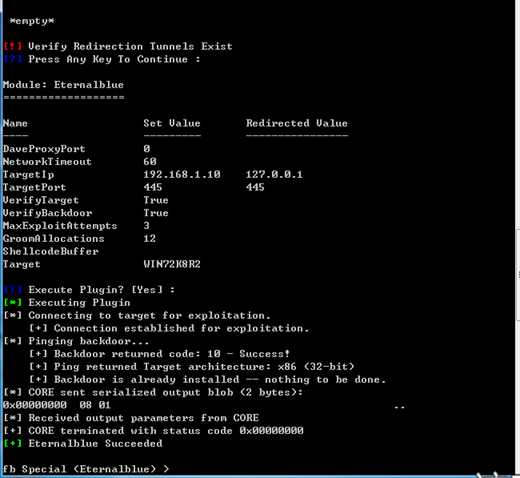Click the hex dump "0x00000000 08 01"
The image size is (520, 478).
pyautogui.click(x=57, y=405)
